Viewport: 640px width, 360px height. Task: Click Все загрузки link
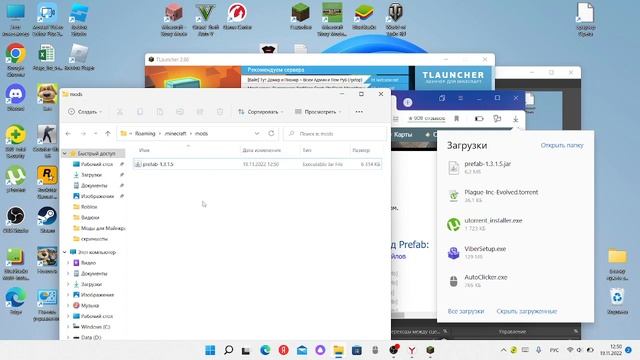click(x=466, y=311)
